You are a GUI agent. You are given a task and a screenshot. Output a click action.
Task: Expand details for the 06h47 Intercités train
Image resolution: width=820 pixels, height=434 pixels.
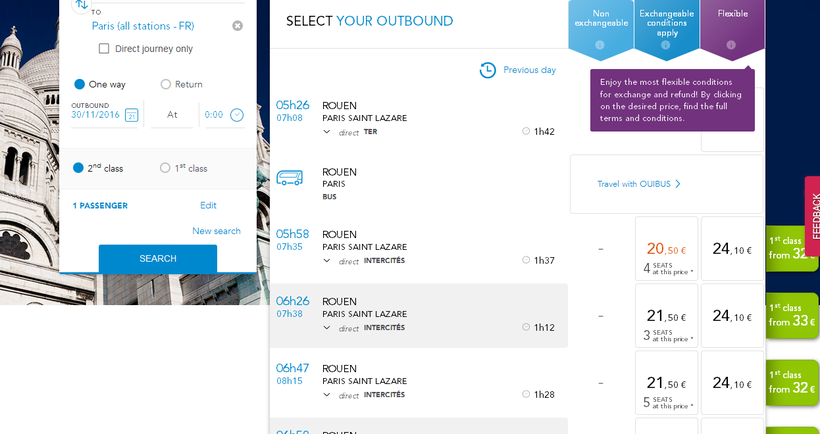click(327, 395)
